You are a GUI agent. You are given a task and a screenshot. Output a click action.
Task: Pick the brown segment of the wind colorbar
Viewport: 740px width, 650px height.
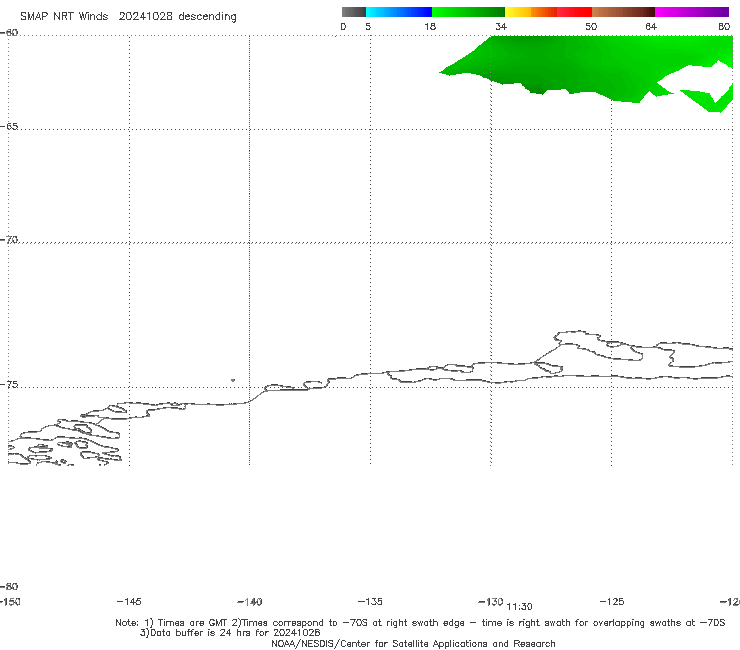[x=623, y=12]
